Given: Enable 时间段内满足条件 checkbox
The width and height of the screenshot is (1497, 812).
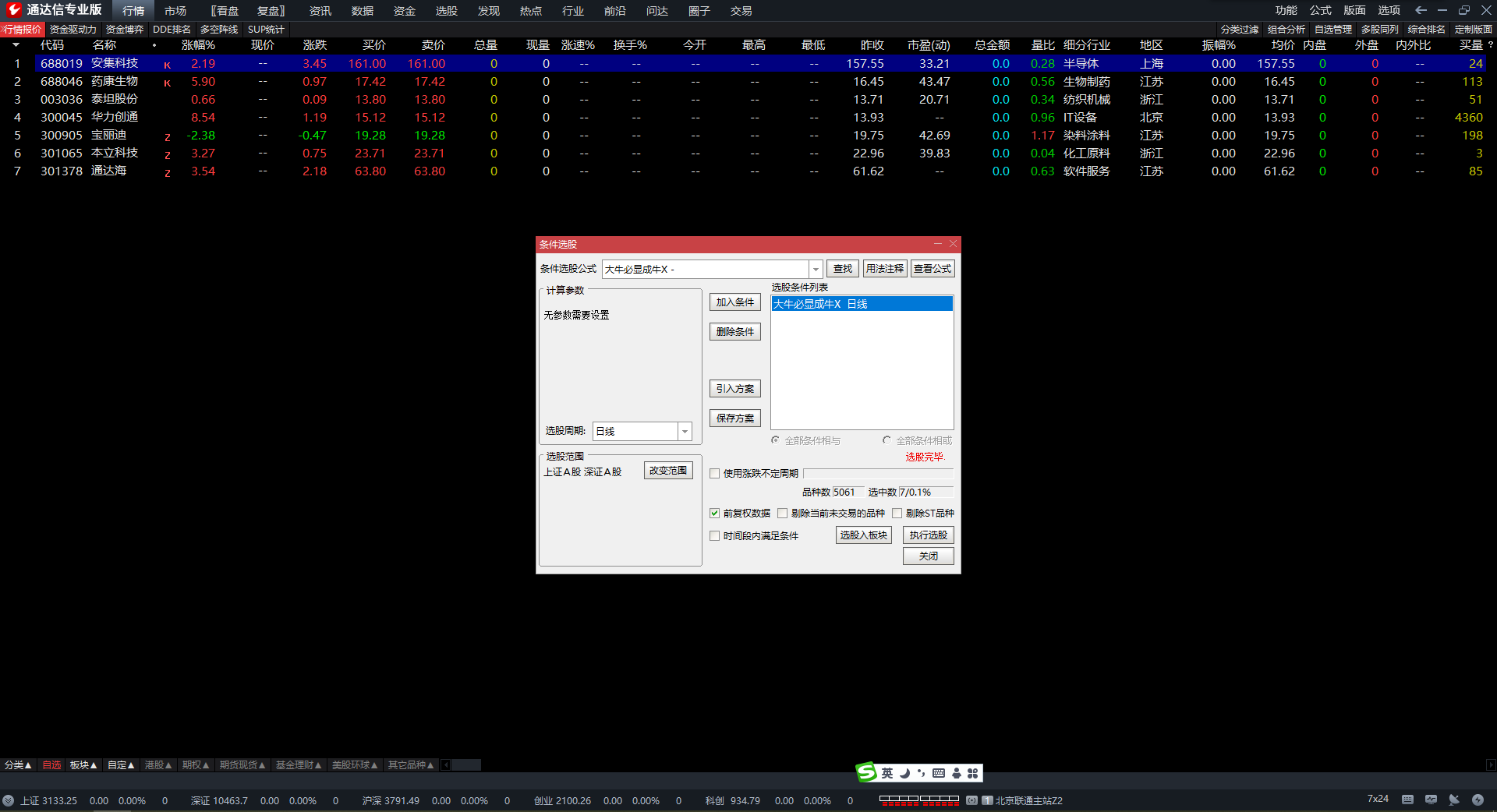Looking at the screenshot, I should coord(714,535).
